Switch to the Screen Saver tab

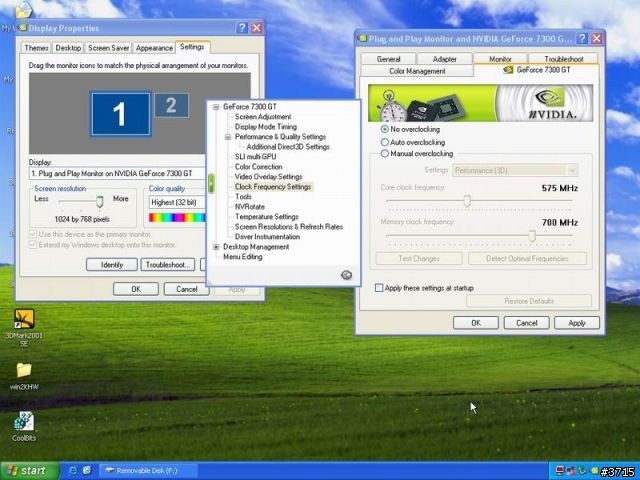tap(109, 48)
